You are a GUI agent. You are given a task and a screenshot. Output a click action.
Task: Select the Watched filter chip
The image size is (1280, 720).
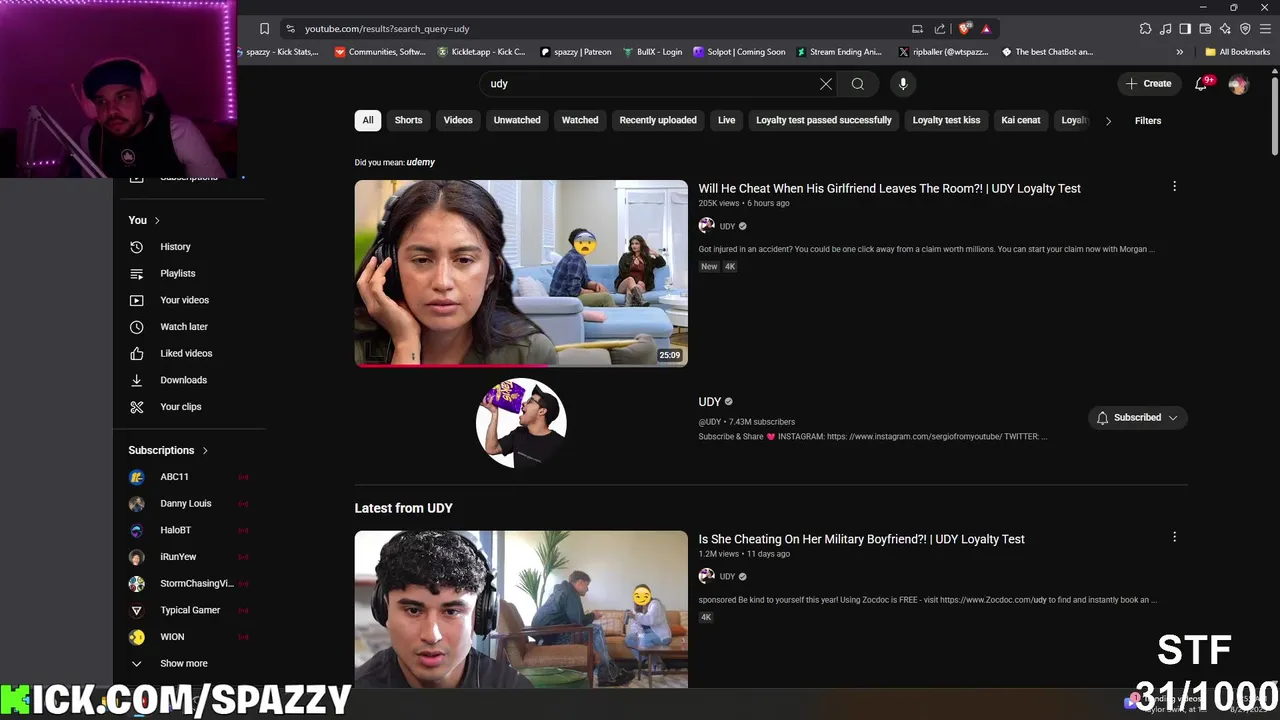tap(580, 120)
